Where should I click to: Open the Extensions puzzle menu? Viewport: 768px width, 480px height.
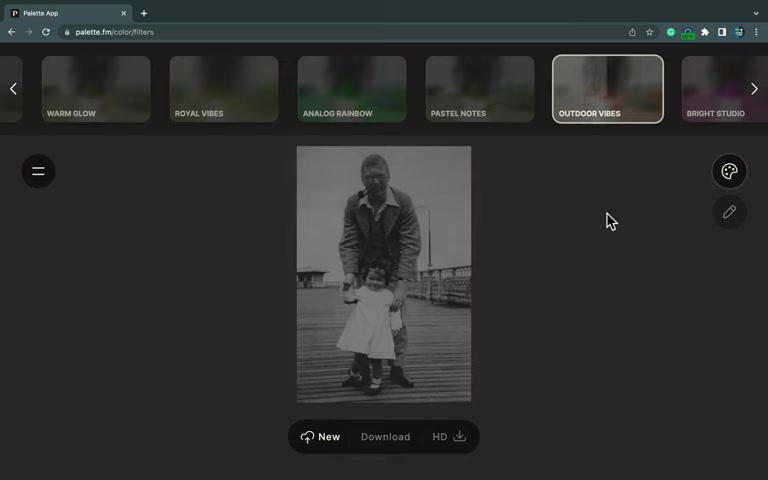point(705,32)
